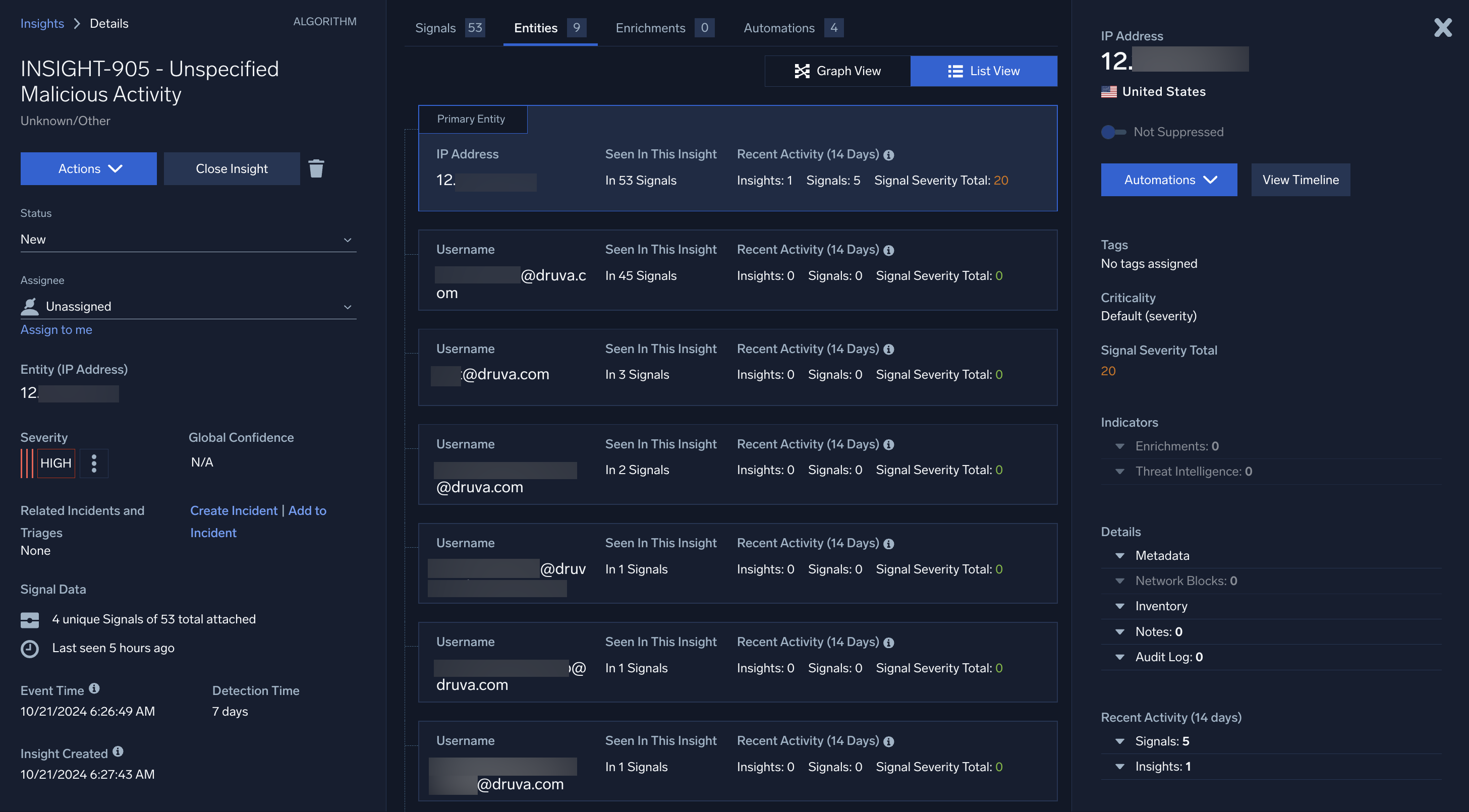The width and height of the screenshot is (1469, 812).
Task: Open the Actions dropdown button
Action: coord(88,168)
